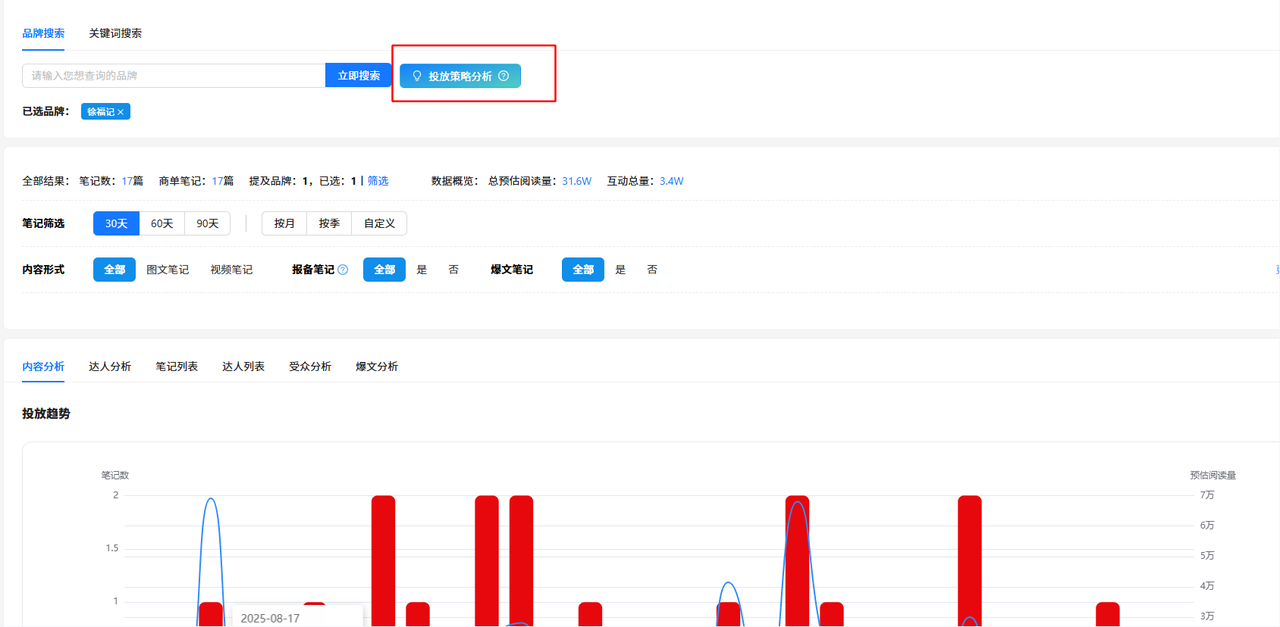This screenshot has width=1280, height=627.
Task: Click the lightbulb icon in 投放策略分析
Action: 417,76
